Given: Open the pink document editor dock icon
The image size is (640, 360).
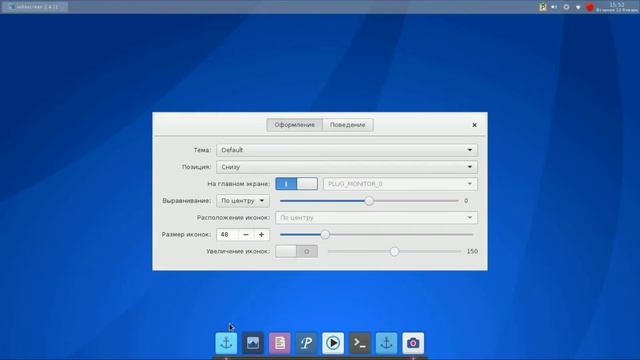Looking at the screenshot, I should click(280, 343).
